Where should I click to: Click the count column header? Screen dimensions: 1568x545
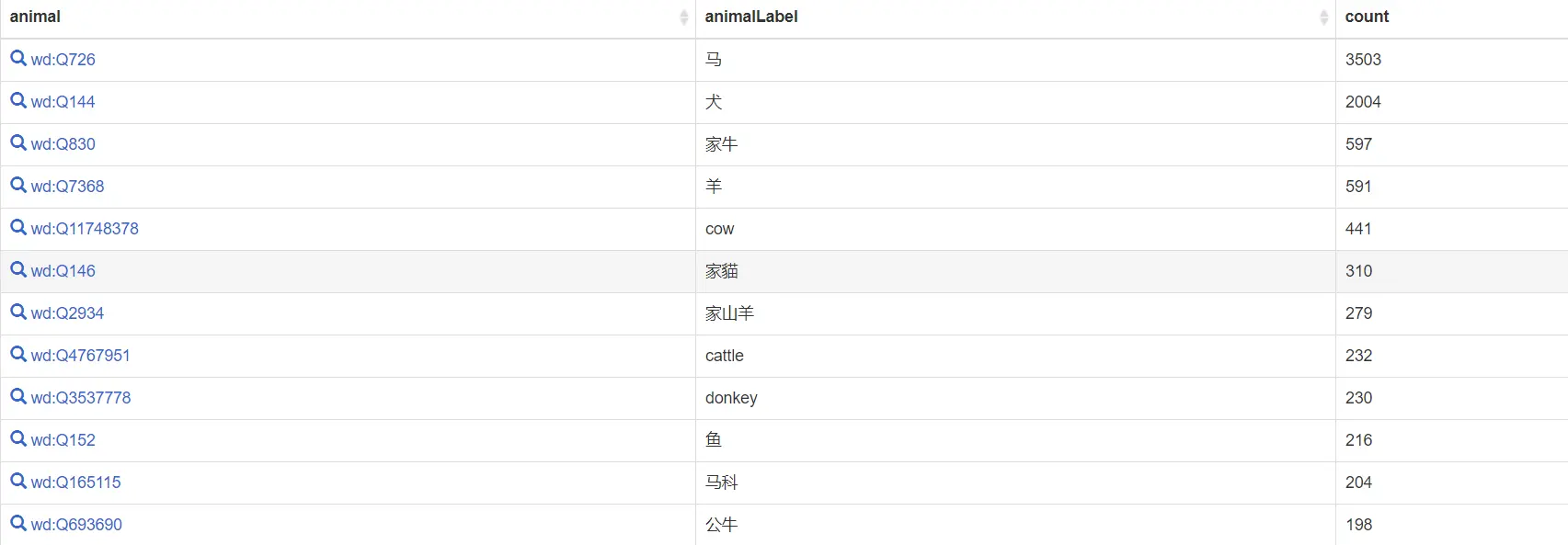[x=1367, y=17]
